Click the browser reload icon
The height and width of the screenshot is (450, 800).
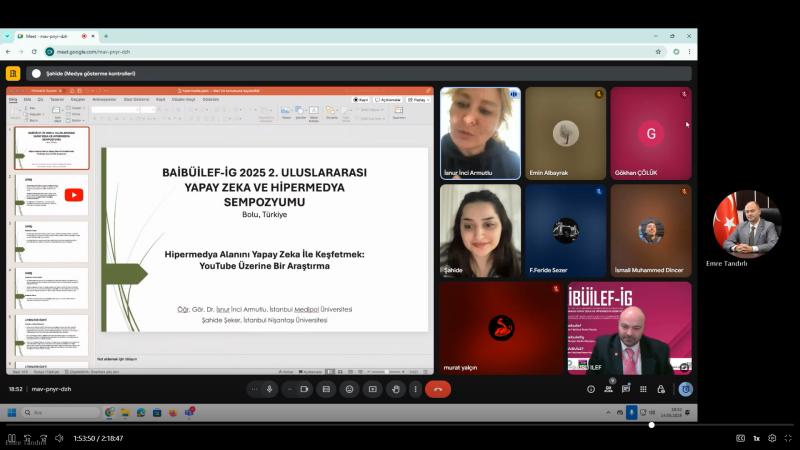tap(34, 52)
